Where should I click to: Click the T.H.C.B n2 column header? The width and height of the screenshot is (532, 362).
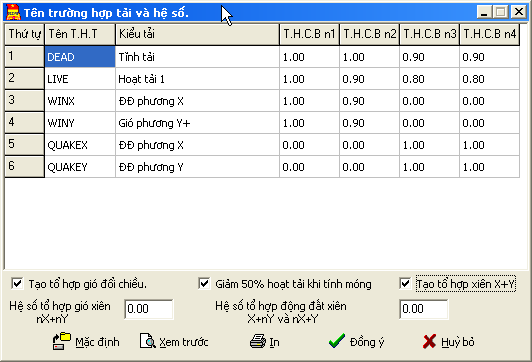click(x=369, y=34)
